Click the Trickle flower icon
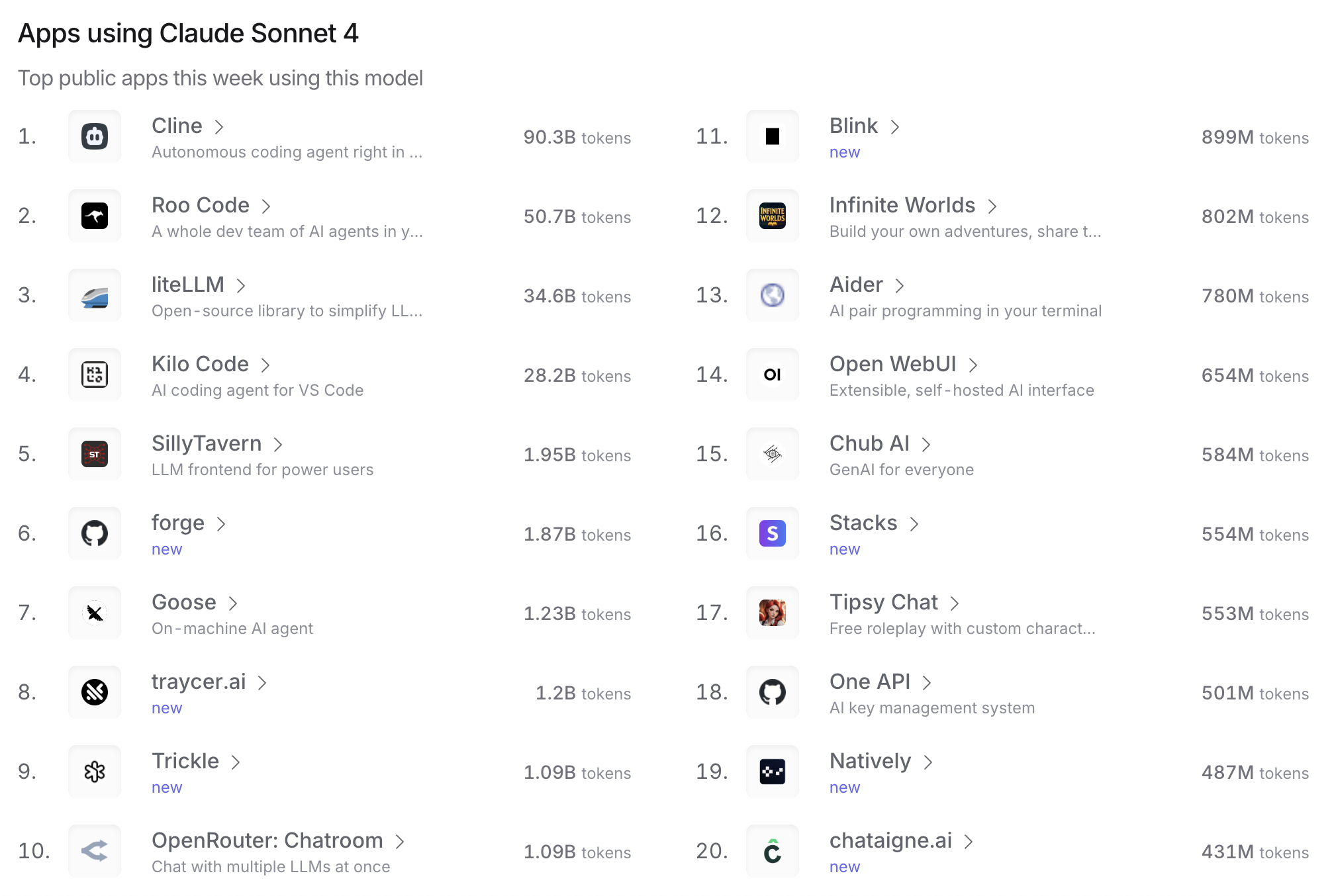The height and width of the screenshot is (896, 1332). pyautogui.click(x=95, y=772)
